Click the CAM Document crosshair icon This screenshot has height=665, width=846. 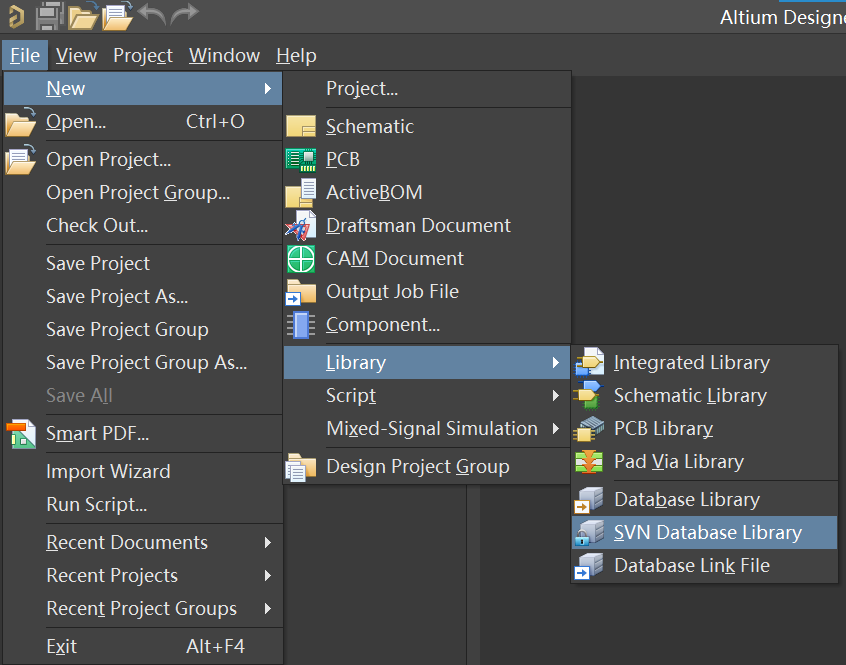[x=301, y=259]
